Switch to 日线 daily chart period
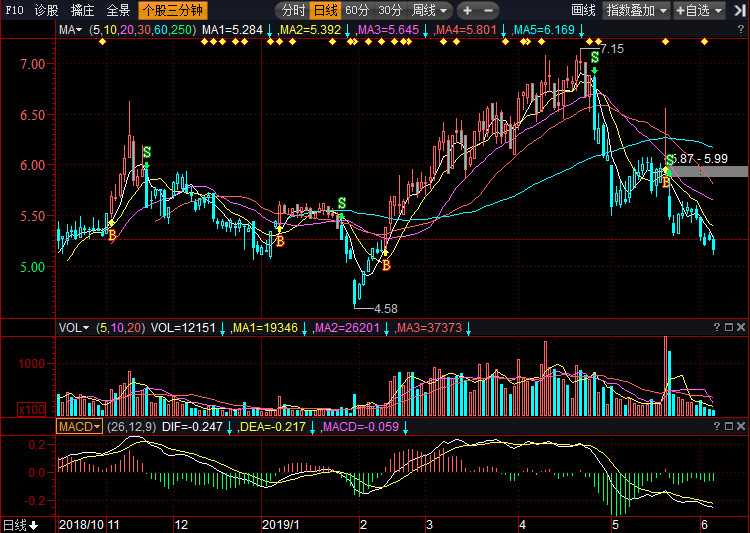 [325, 10]
